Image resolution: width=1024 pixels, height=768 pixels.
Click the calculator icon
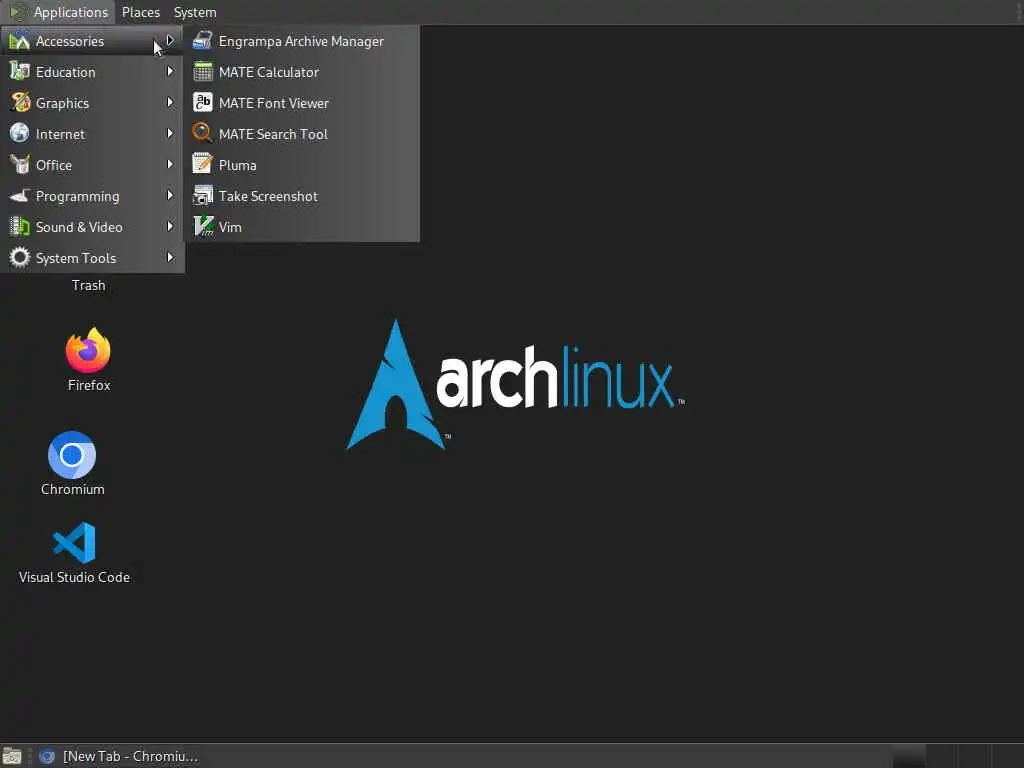click(202, 71)
